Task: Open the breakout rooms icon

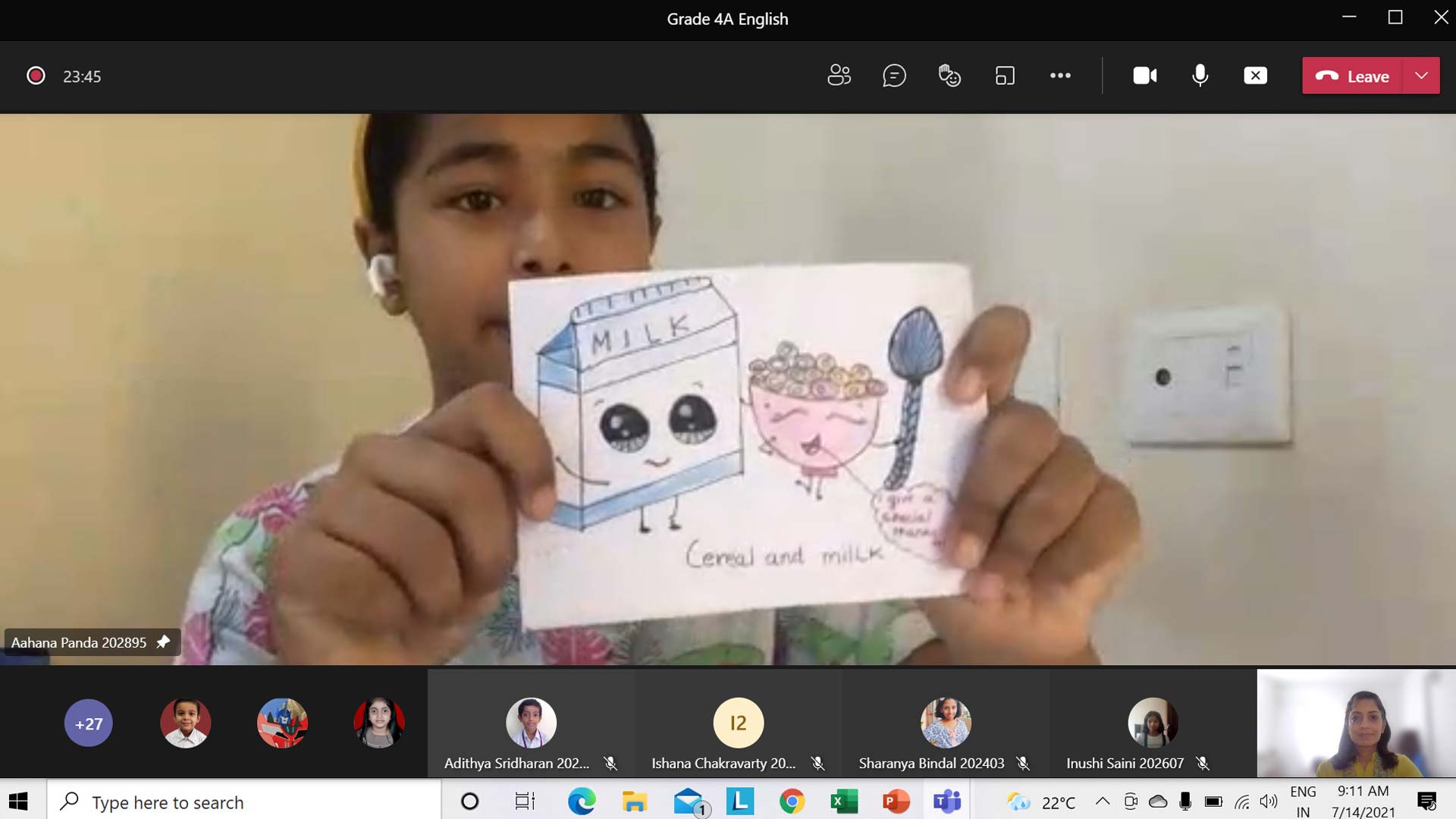Action: [1005, 76]
